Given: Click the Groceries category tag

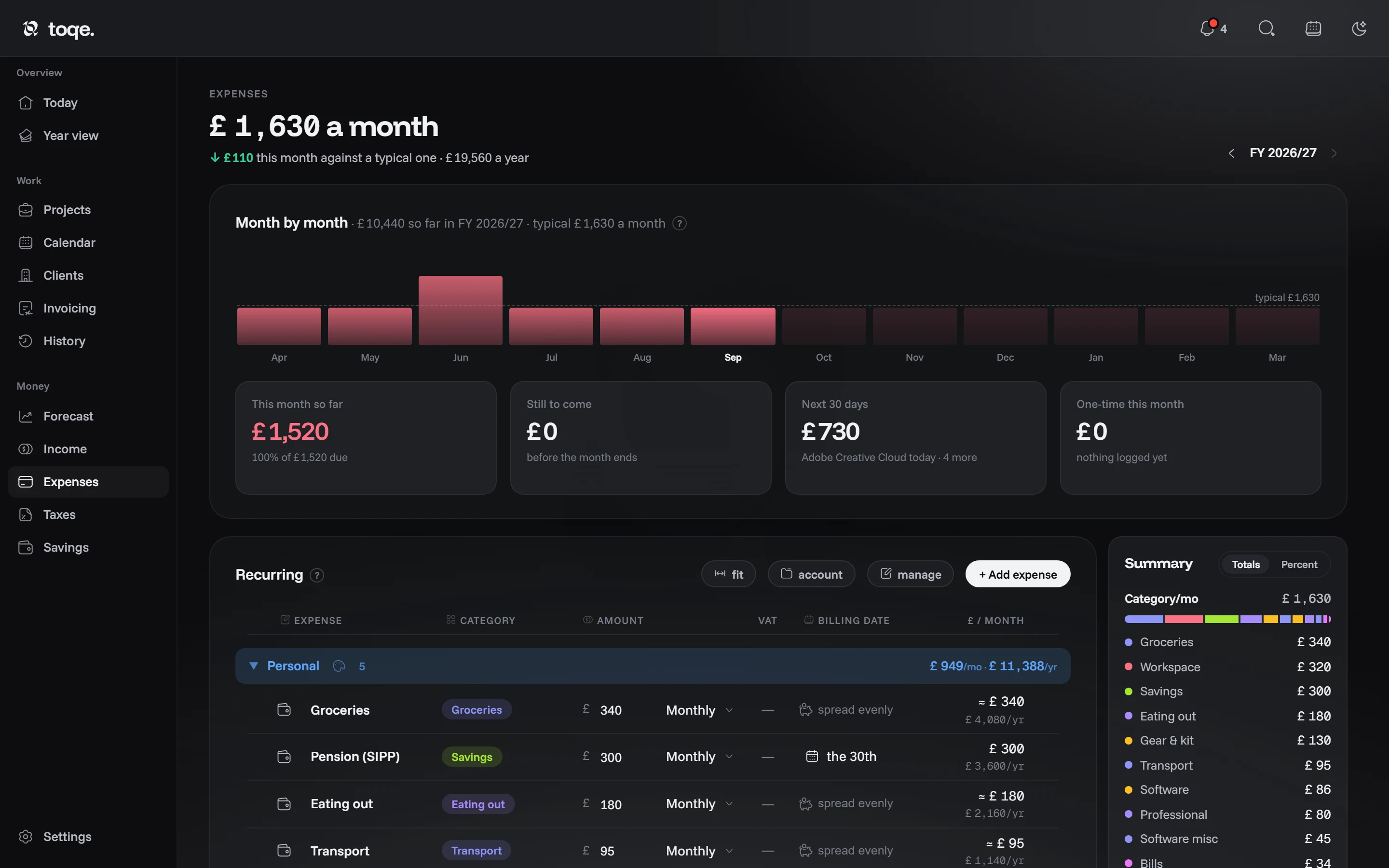Looking at the screenshot, I should (x=477, y=710).
